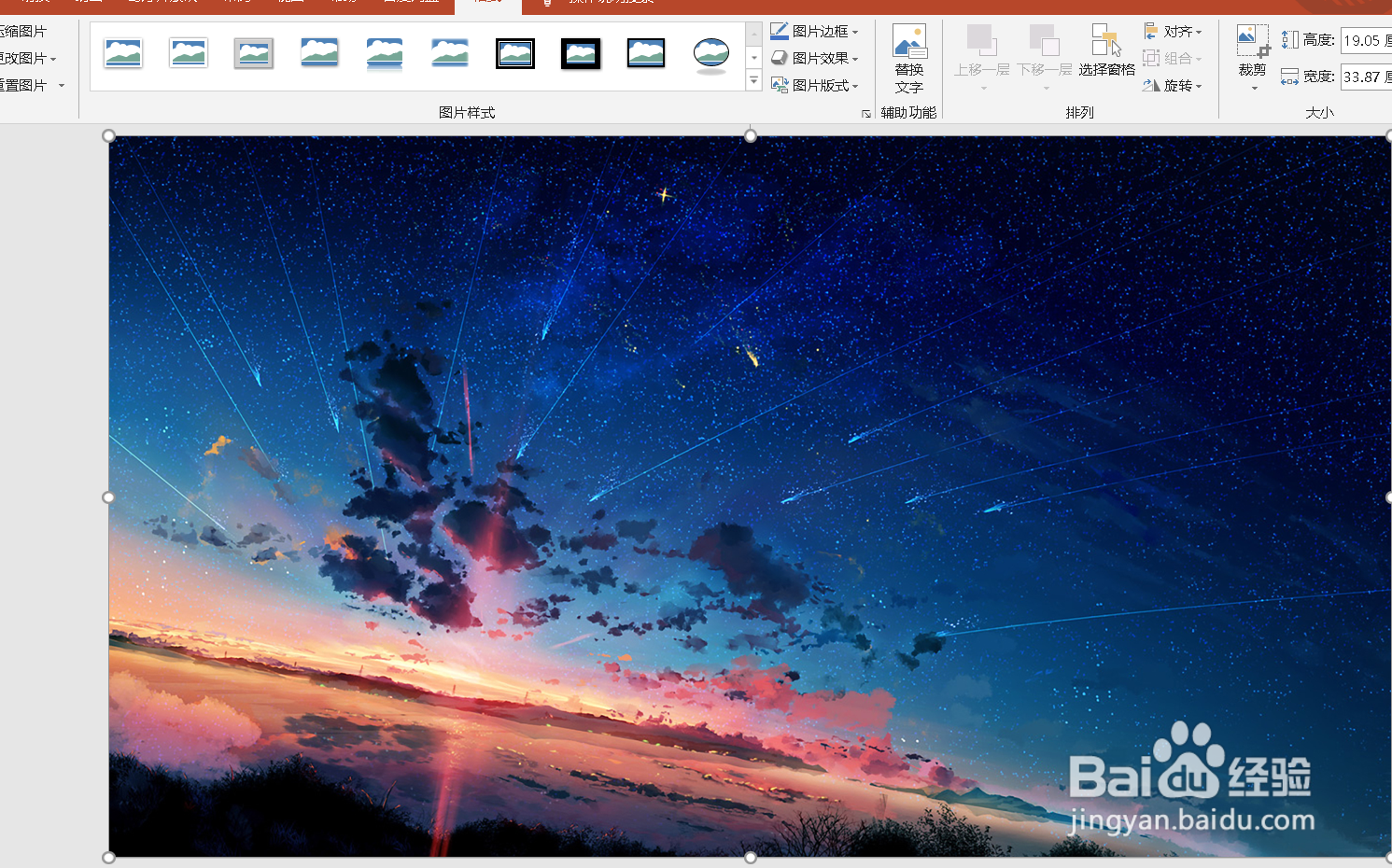Click the top-middle sizing handle of the picture
The height and width of the screenshot is (868, 1392).
coord(751,136)
